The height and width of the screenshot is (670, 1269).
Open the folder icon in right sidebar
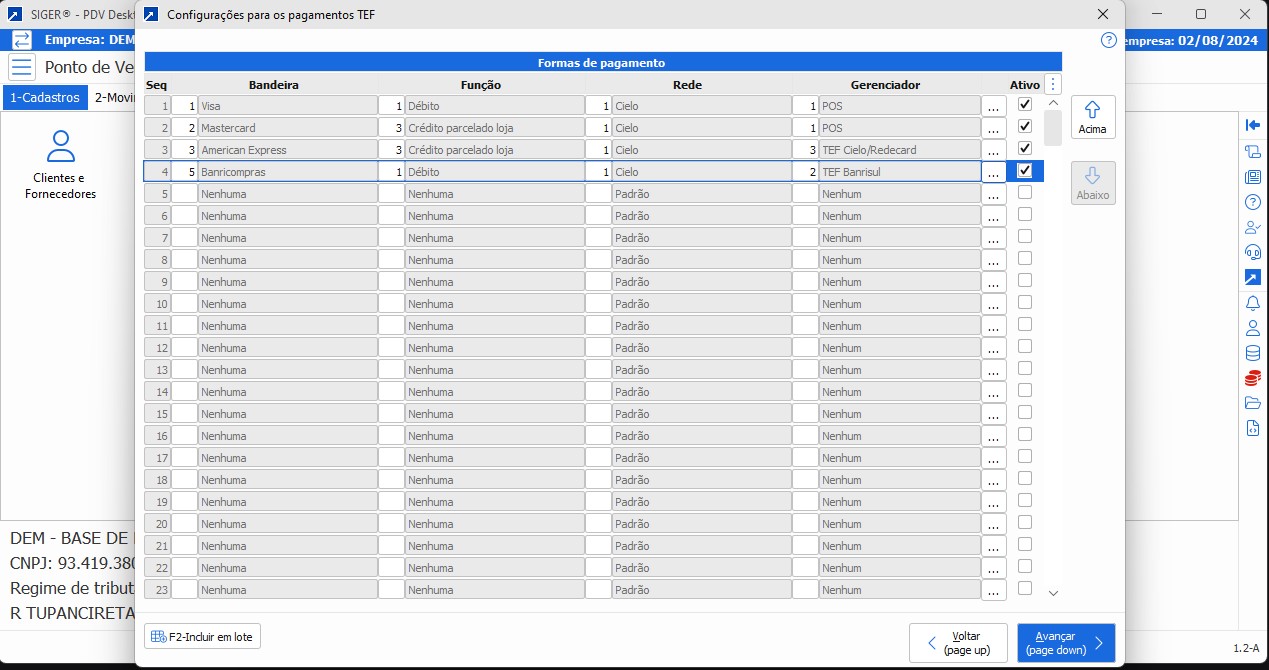point(1252,403)
